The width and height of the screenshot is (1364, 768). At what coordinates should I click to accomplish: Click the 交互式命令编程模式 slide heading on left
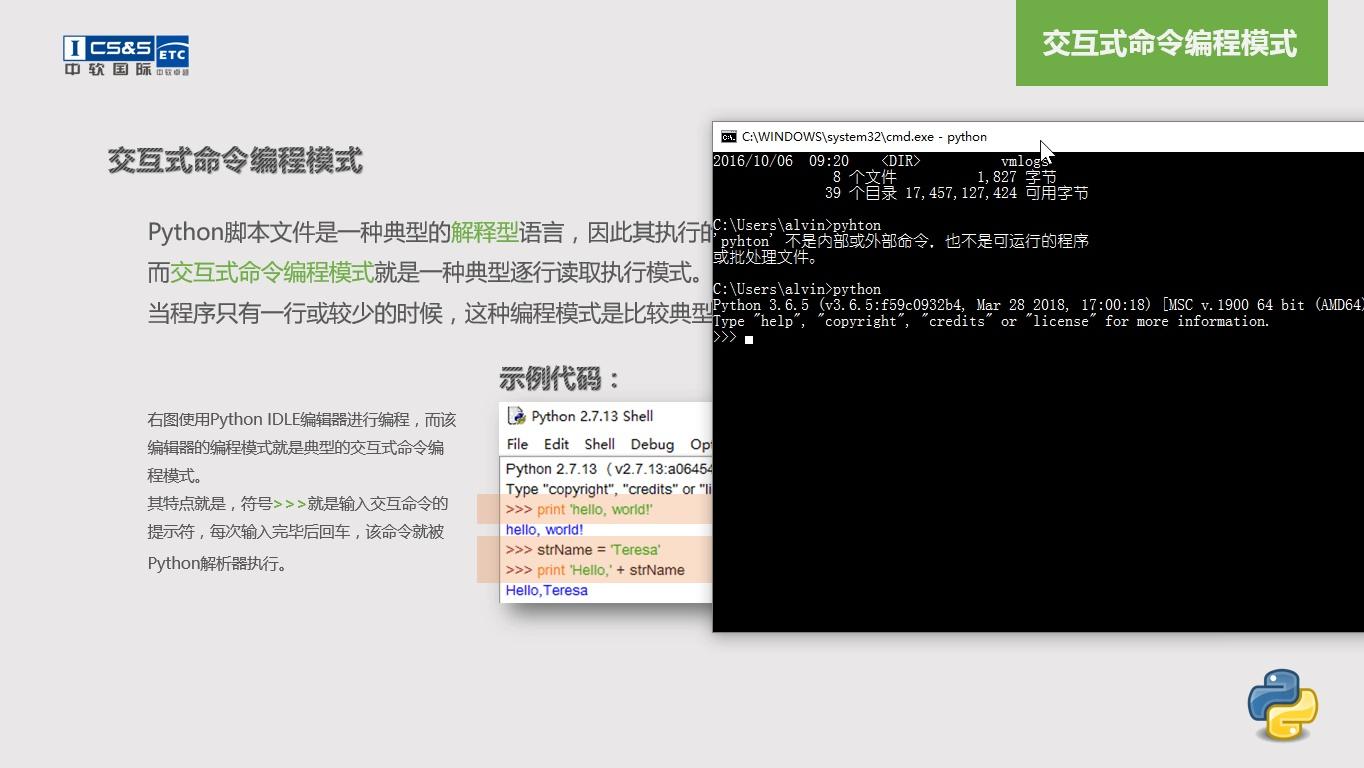(235, 161)
